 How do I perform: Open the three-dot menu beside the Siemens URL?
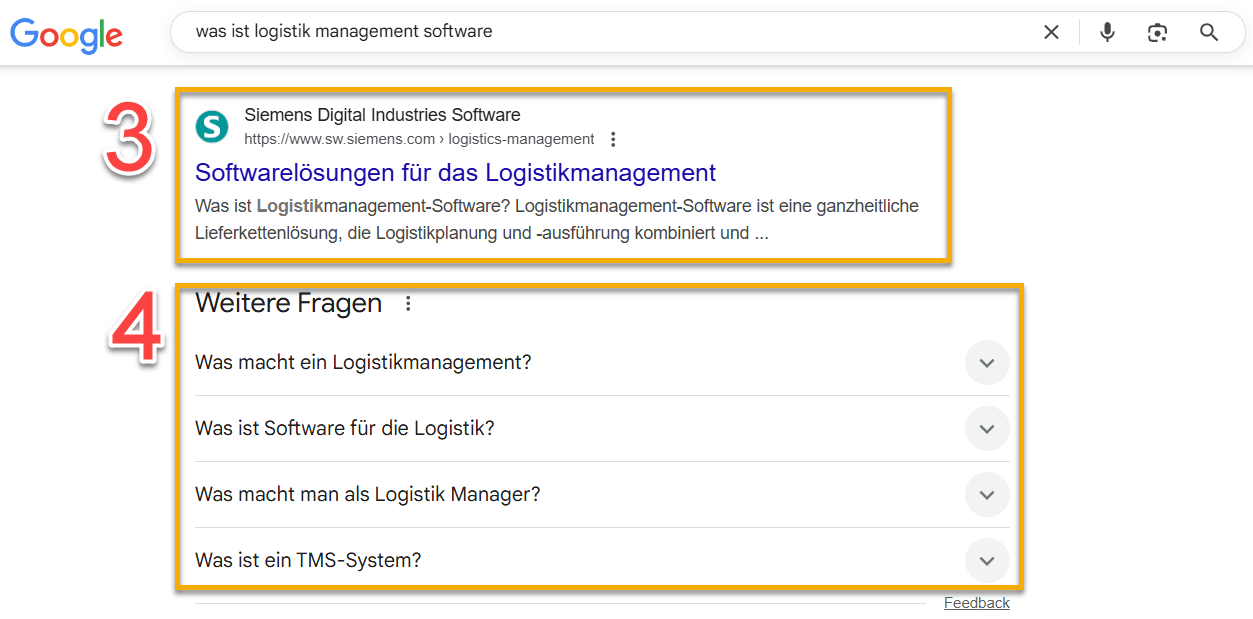coord(613,139)
